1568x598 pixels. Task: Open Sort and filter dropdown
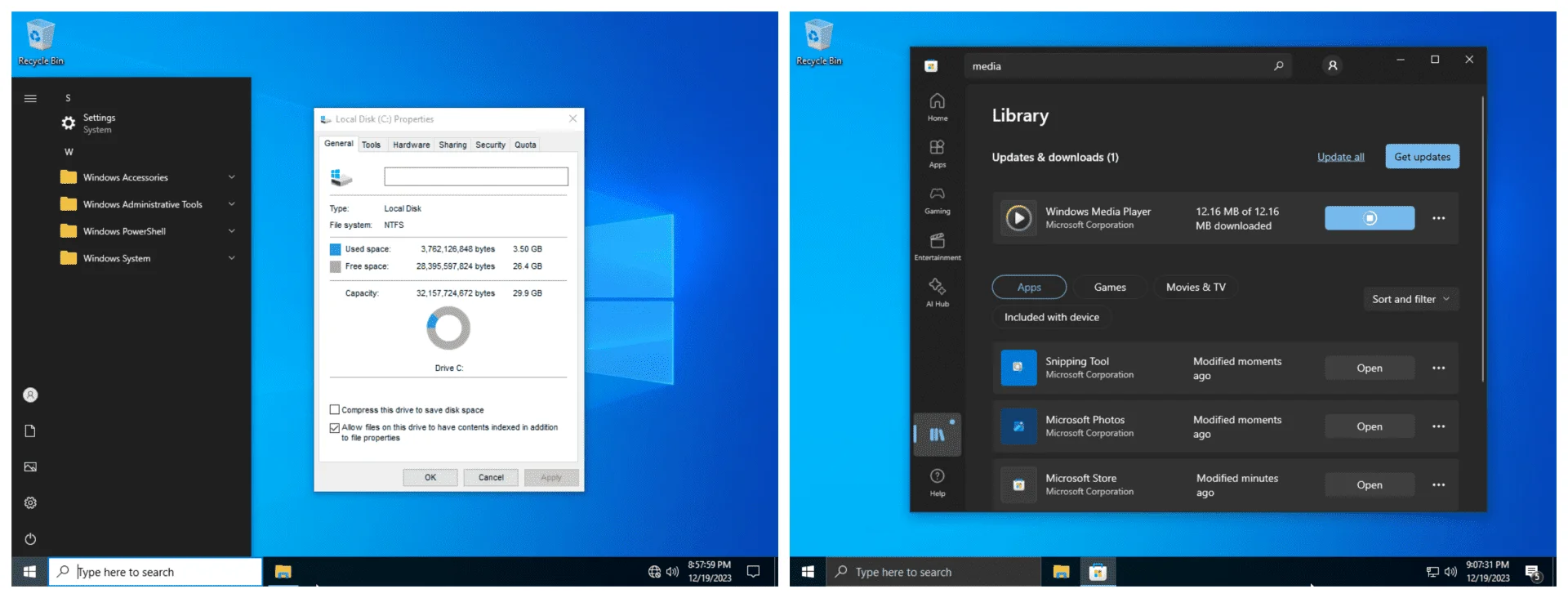[x=1410, y=299]
